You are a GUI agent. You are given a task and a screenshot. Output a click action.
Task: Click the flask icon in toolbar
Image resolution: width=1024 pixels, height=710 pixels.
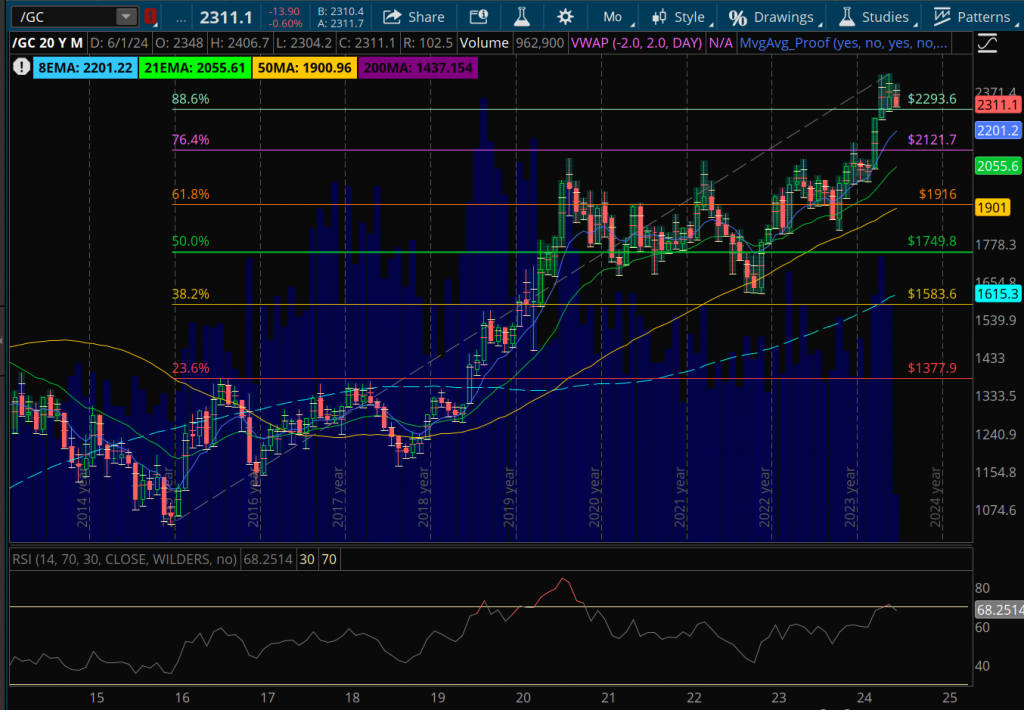[522, 16]
